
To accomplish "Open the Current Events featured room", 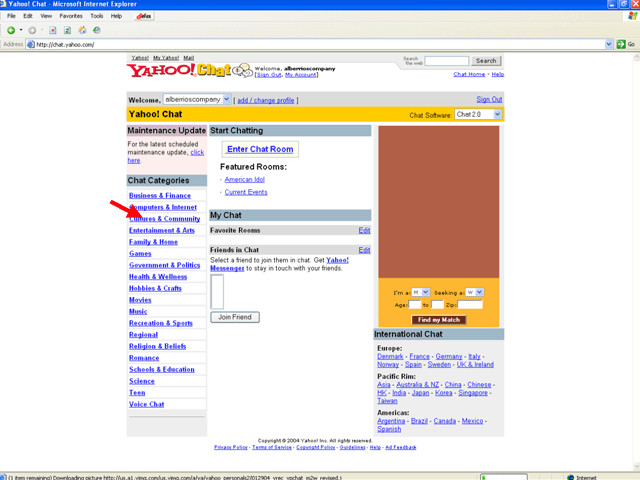I will click(246, 192).
